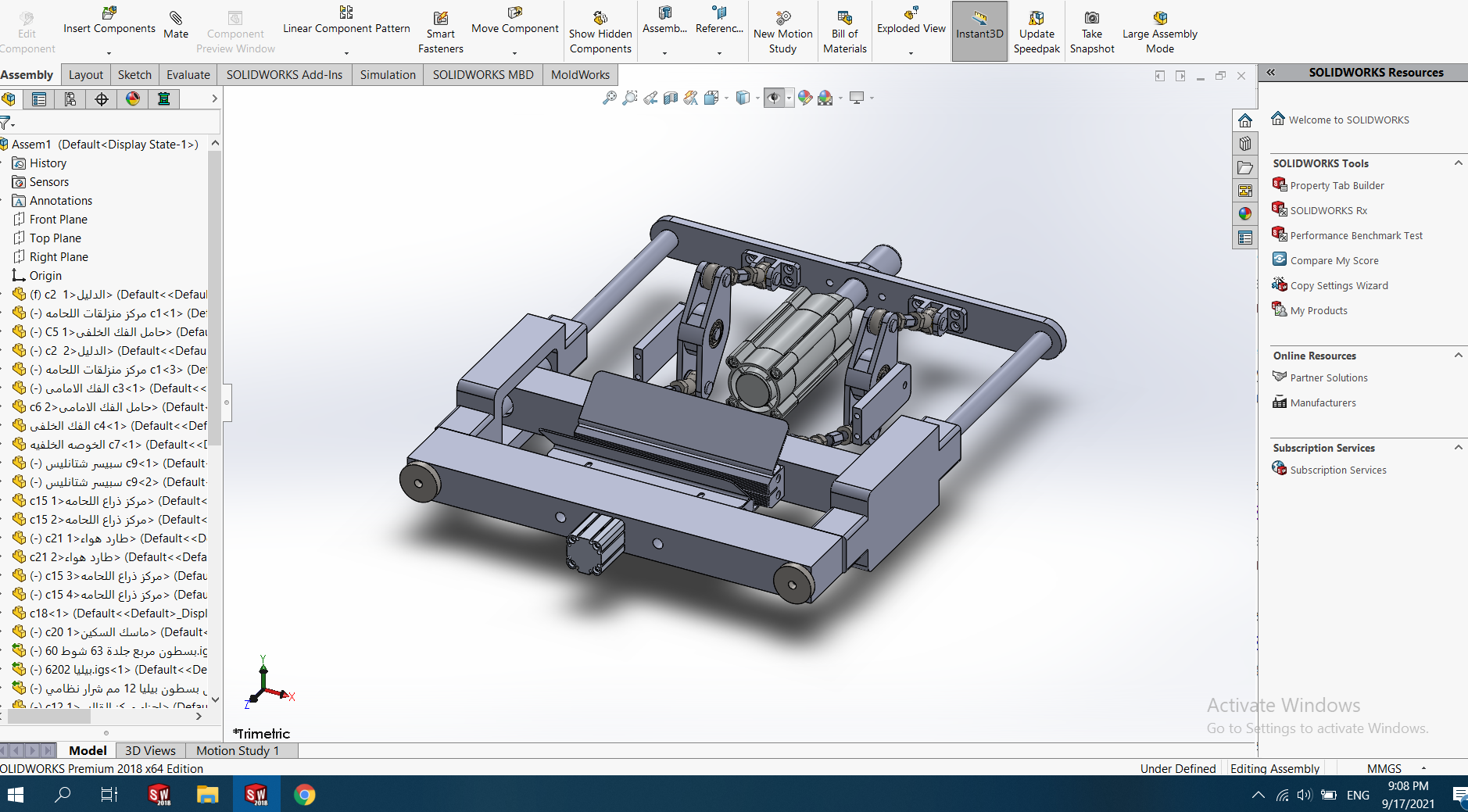
Task: Open the Exploded View dropdown arrow
Action: [911, 53]
